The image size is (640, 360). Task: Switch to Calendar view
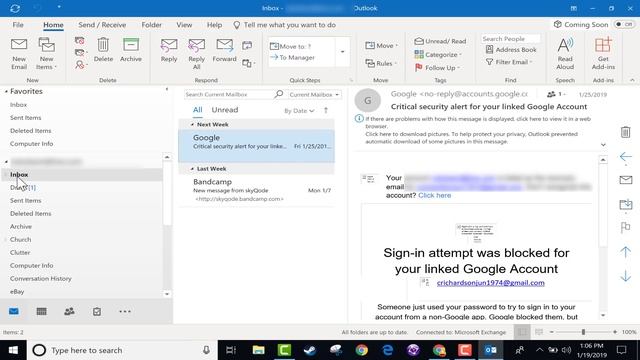41,311
